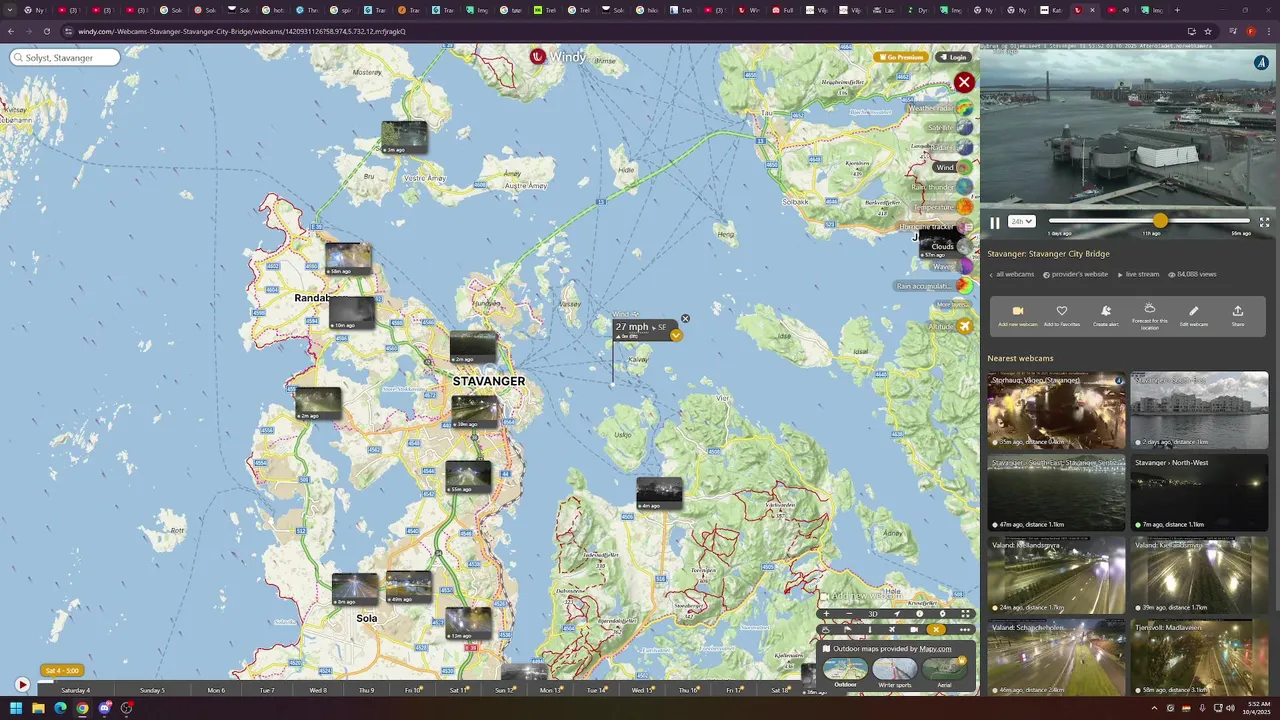
Task: Expand webcam video to fullscreen
Action: click(x=1264, y=222)
